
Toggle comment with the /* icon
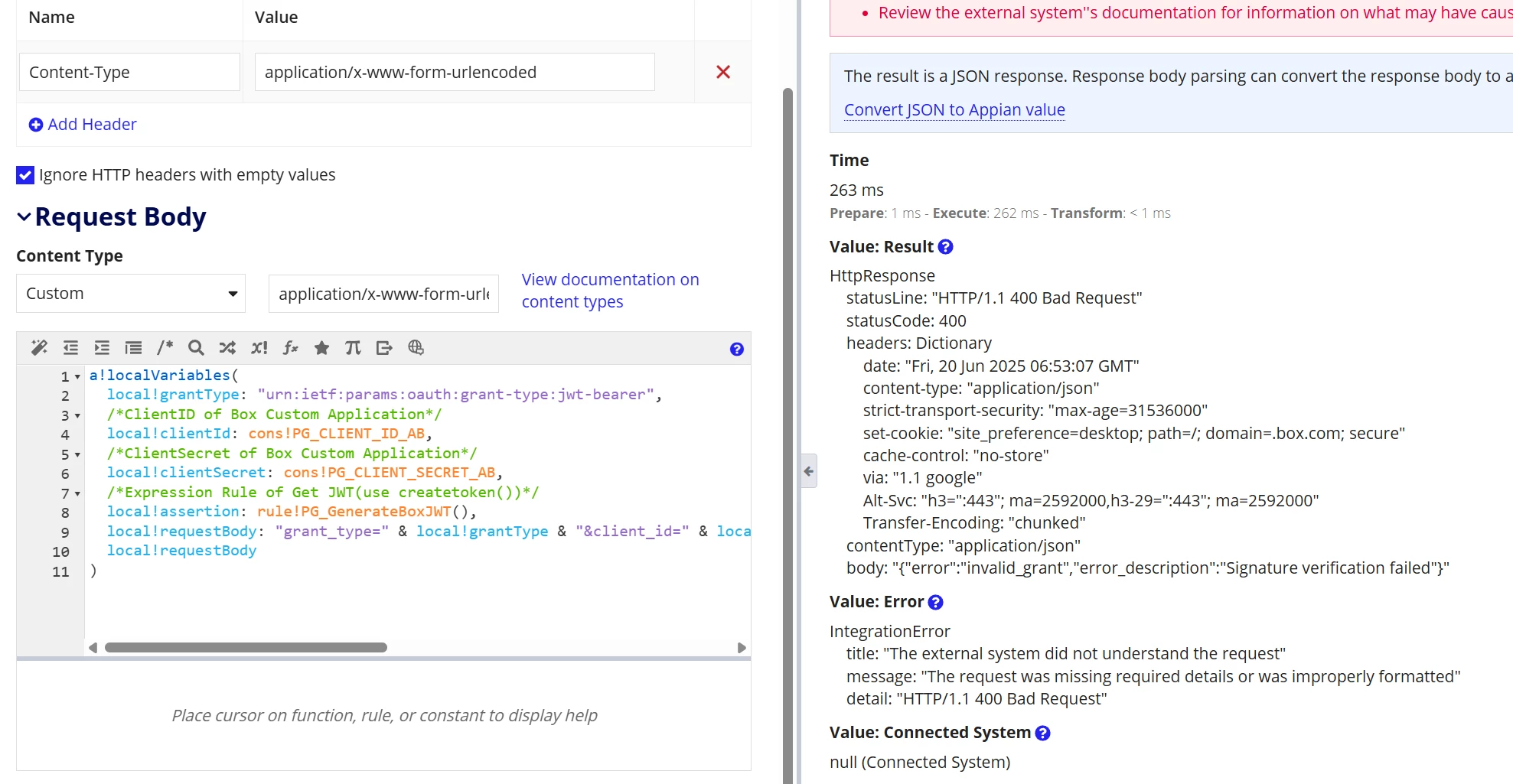(x=165, y=348)
